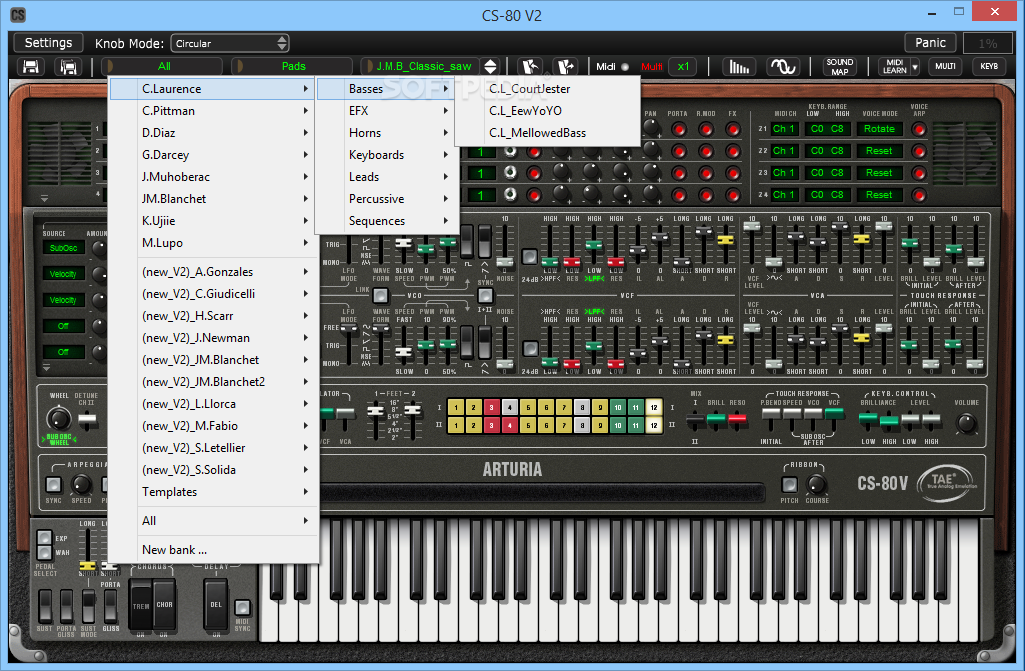The width and height of the screenshot is (1025, 671).
Task: Open the SubOsc modulation source selector
Action: pyautogui.click(x=63, y=248)
